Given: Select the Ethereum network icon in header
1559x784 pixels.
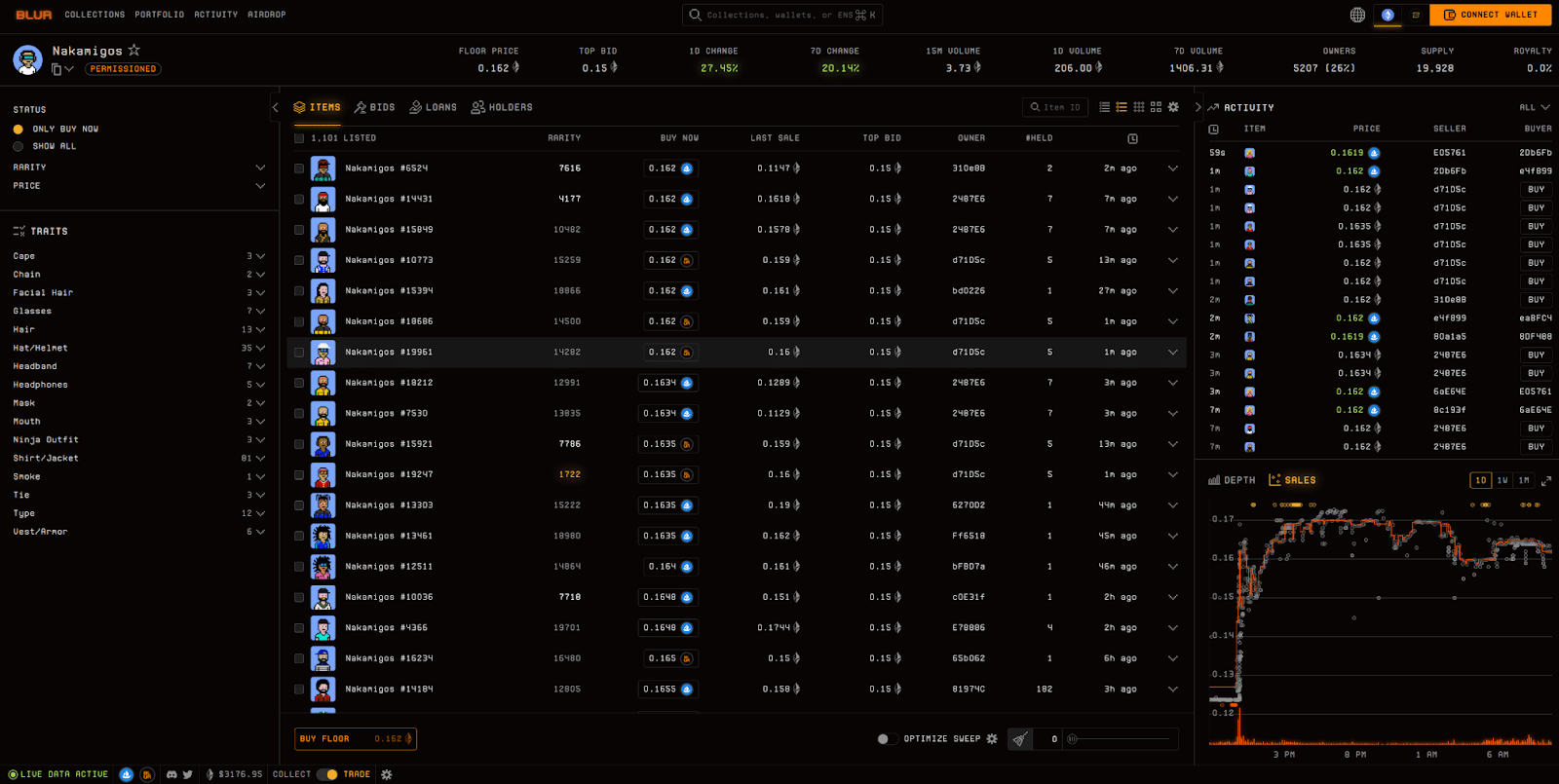Looking at the screenshot, I should (1388, 15).
